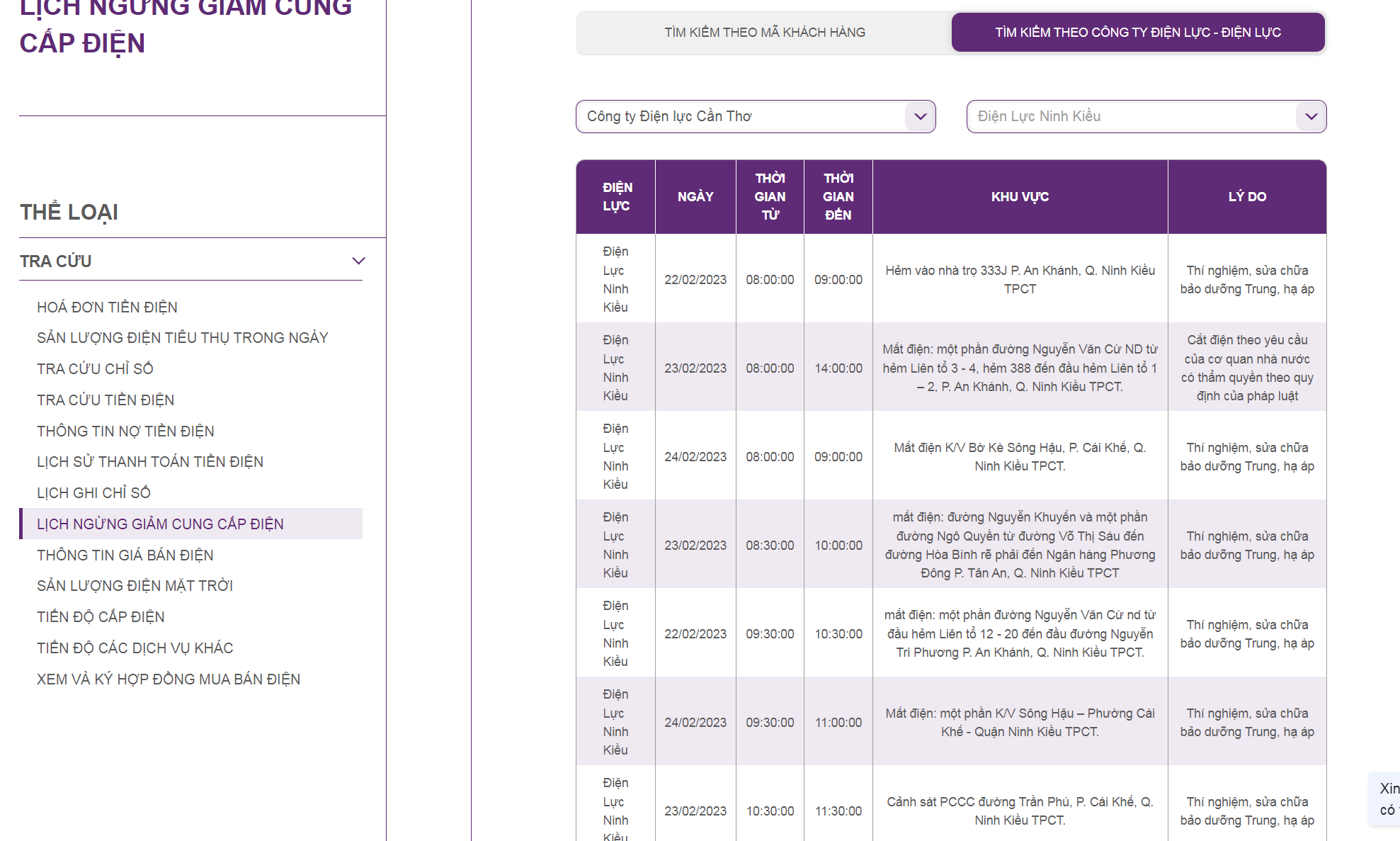Image resolution: width=1400 pixels, height=841 pixels.
Task: Open Điện Lực Ninh Kiều dropdown
Action: (1146, 116)
